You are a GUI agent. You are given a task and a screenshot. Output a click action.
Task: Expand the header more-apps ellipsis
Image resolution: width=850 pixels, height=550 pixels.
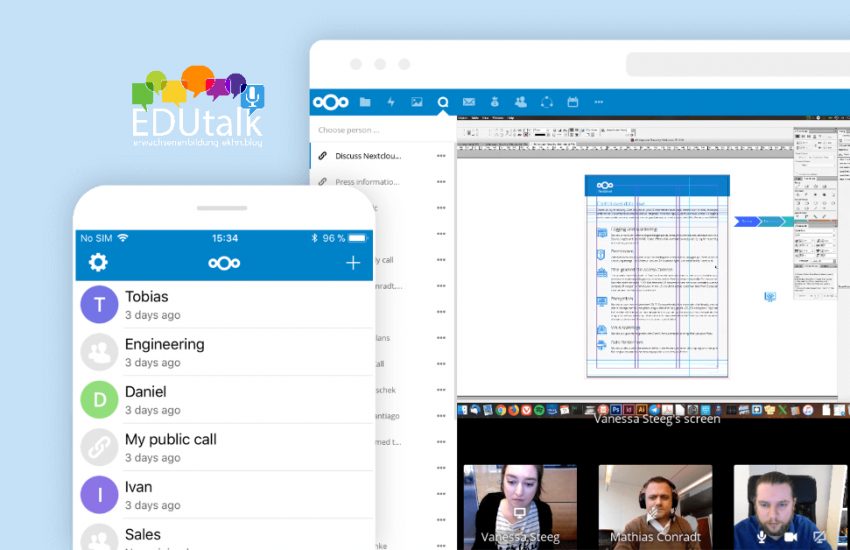598,102
